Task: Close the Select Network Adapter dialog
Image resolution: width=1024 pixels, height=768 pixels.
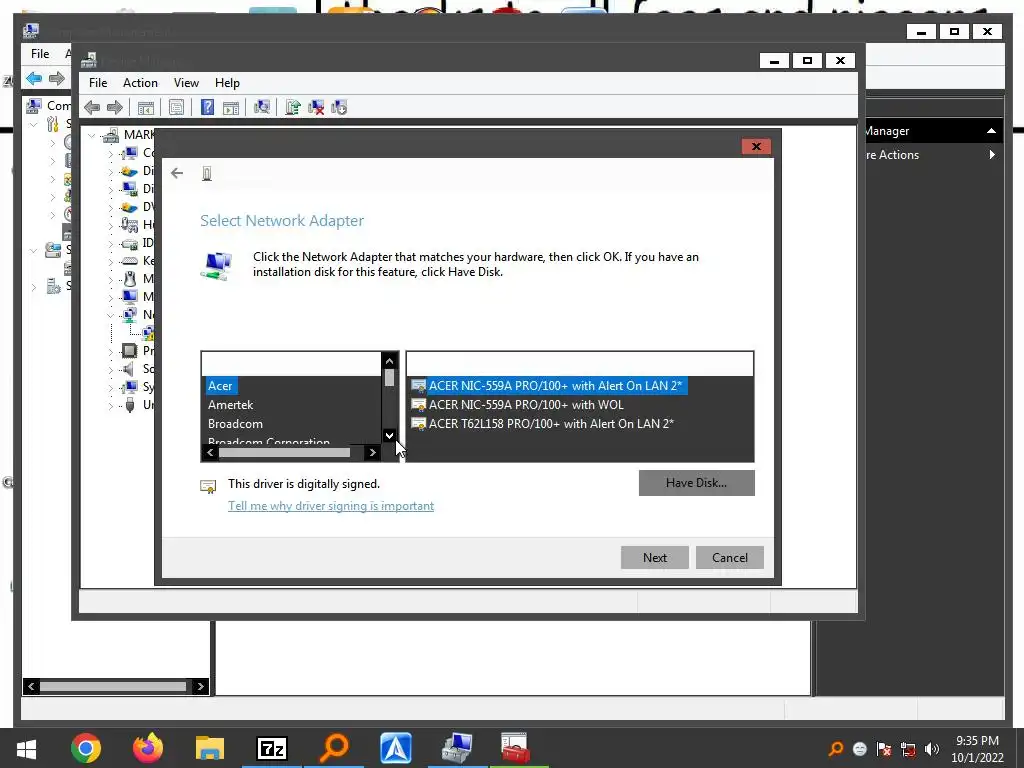Action: point(756,146)
